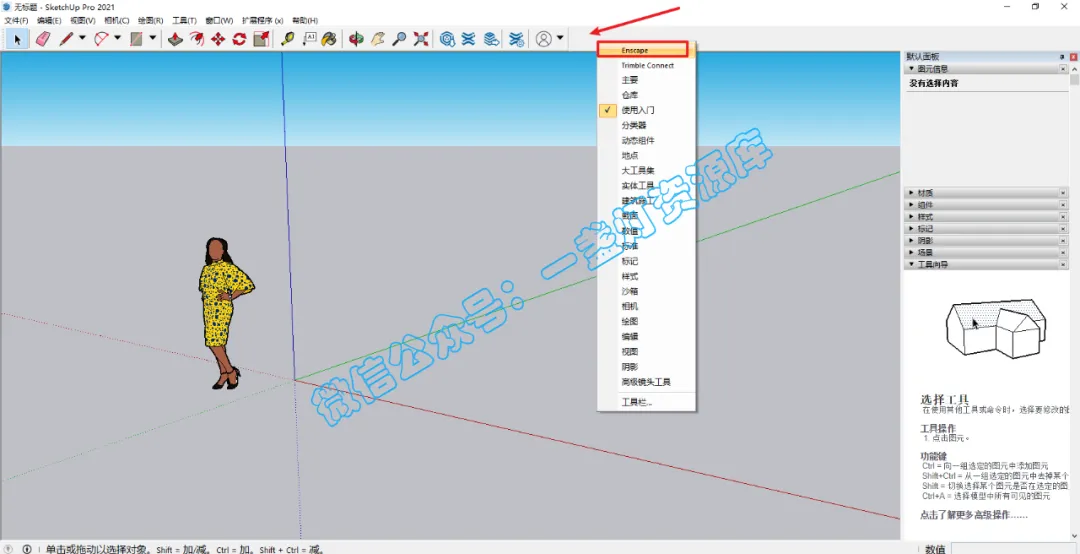This screenshot has height=554, width=1080.
Task: Pick the pink Eraser tool
Action: coord(43,39)
